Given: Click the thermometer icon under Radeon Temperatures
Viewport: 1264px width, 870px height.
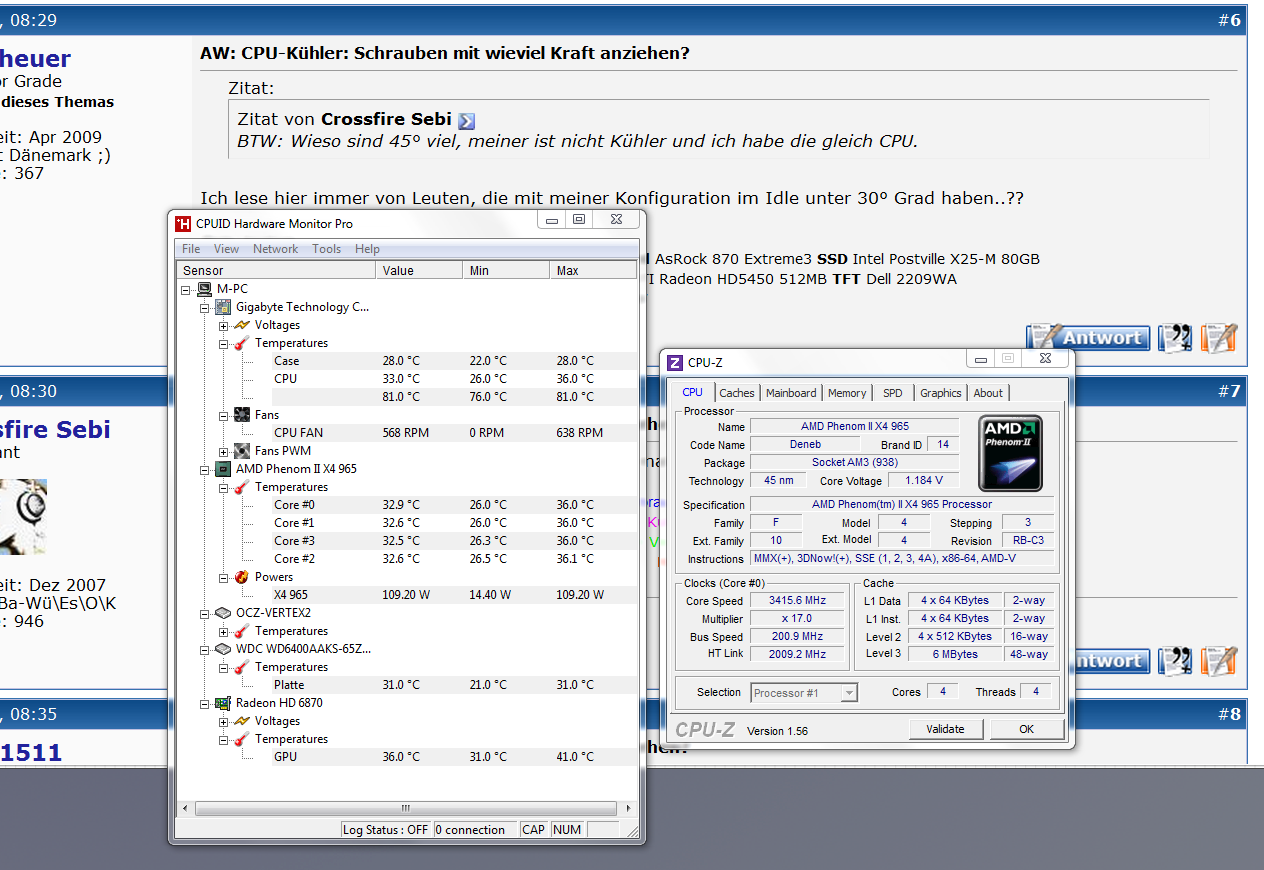Looking at the screenshot, I should tap(241, 739).
